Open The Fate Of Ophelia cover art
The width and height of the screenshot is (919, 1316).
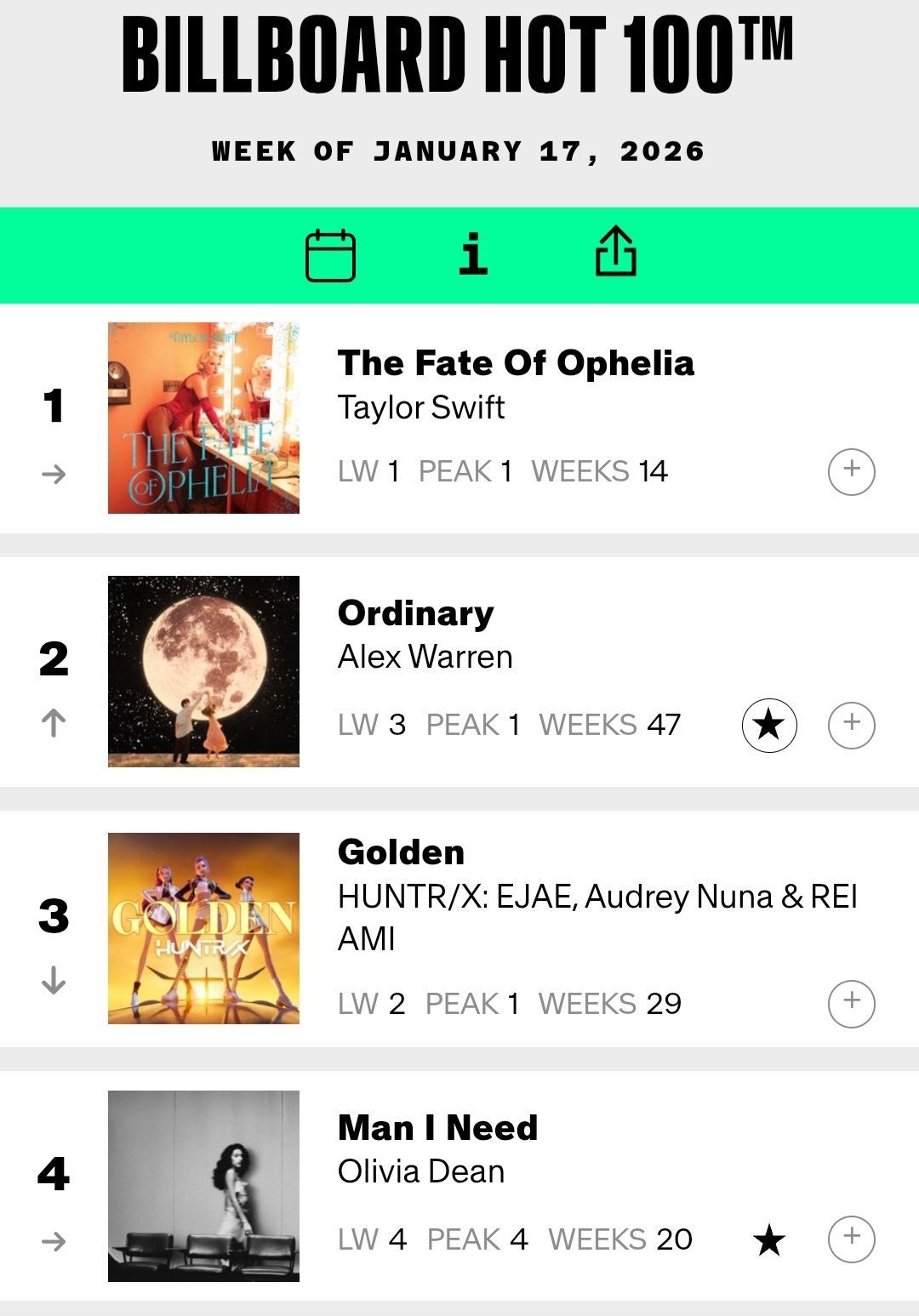pos(203,418)
